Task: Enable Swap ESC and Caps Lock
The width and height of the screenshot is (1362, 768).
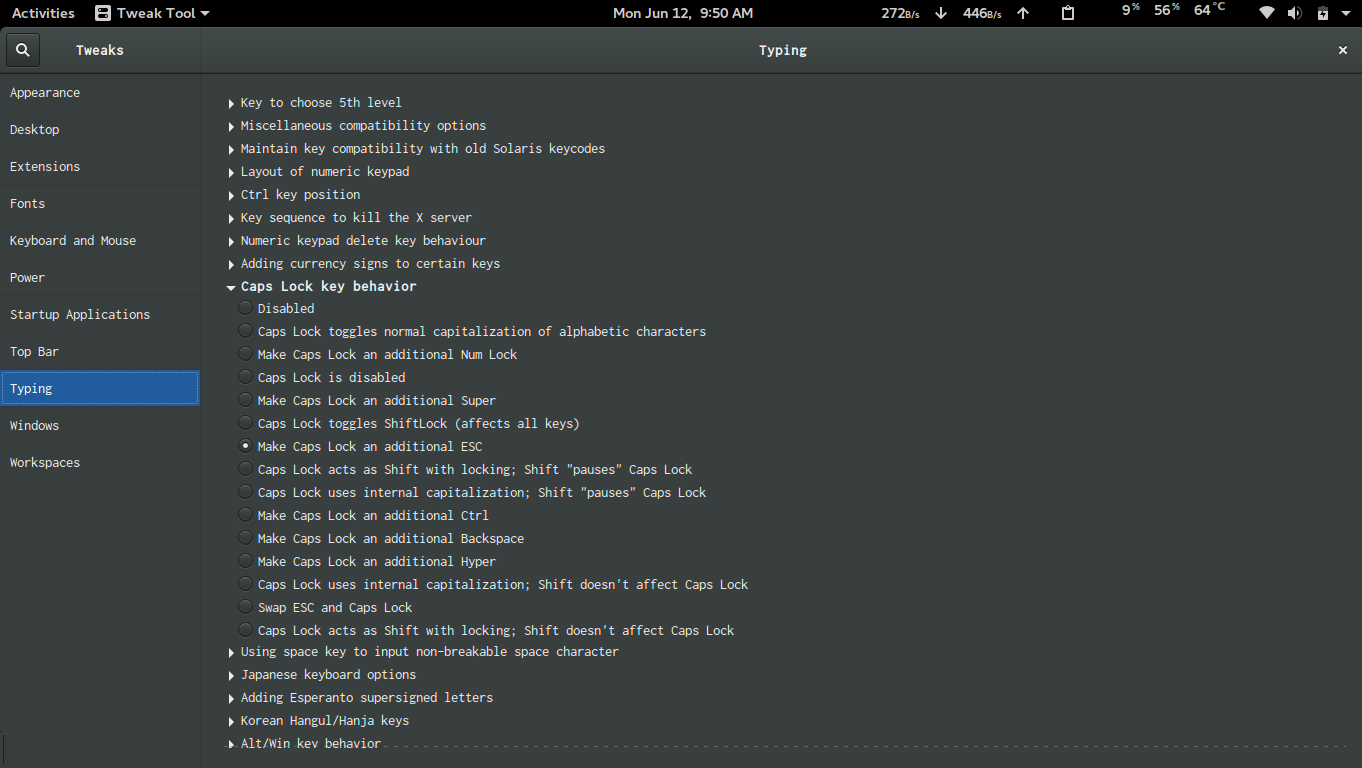Action: [x=245, y=607]
